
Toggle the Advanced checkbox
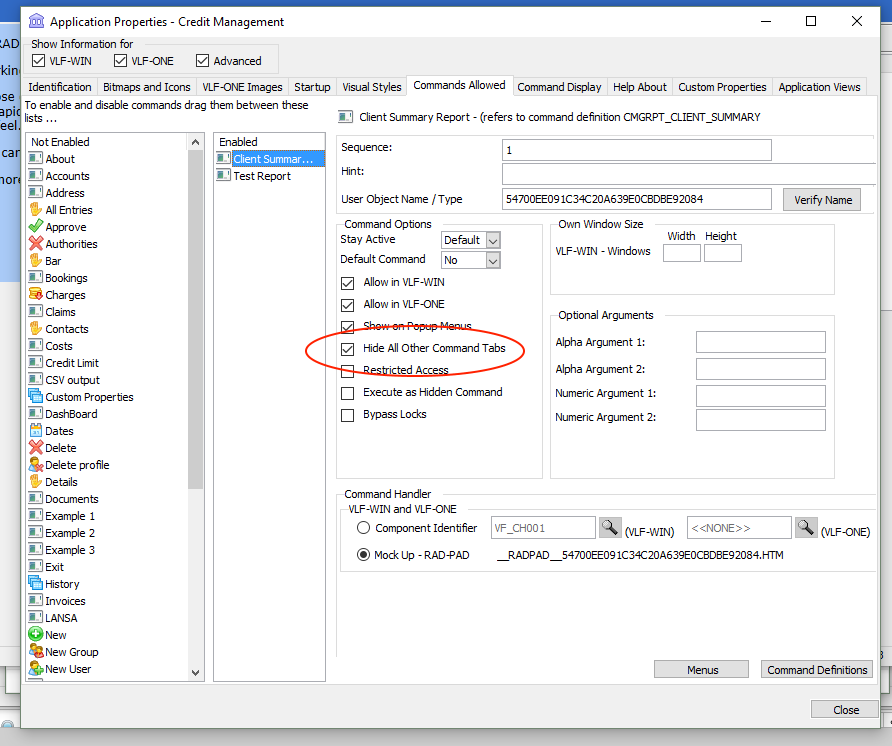tap(203, 60)
